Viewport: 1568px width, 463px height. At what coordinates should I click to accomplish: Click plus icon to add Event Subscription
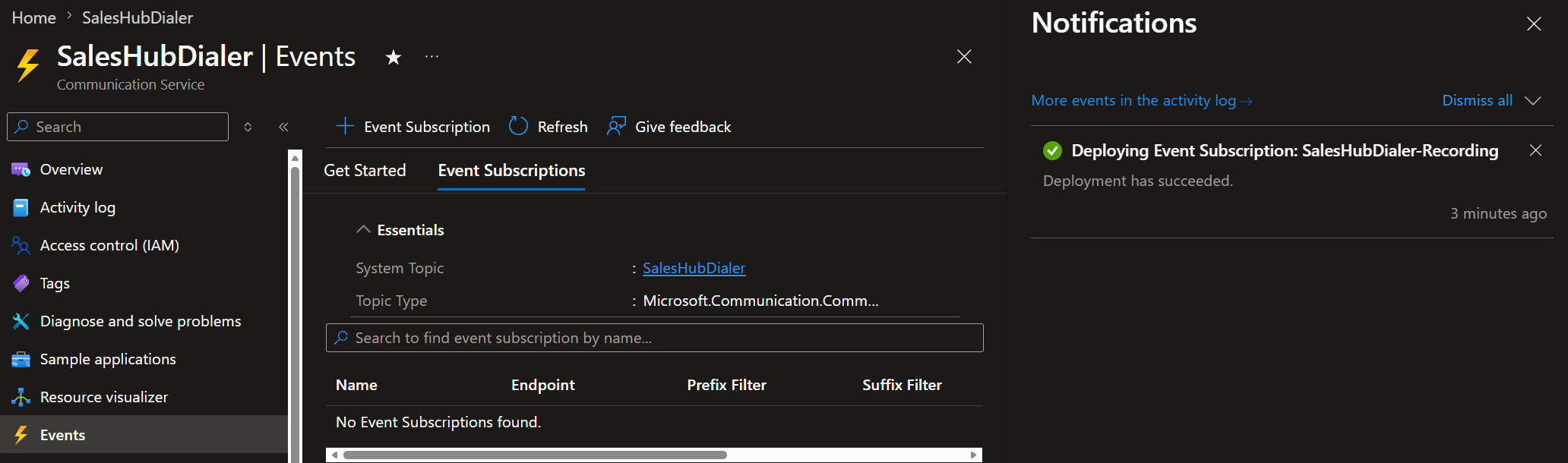click(345, 126)
